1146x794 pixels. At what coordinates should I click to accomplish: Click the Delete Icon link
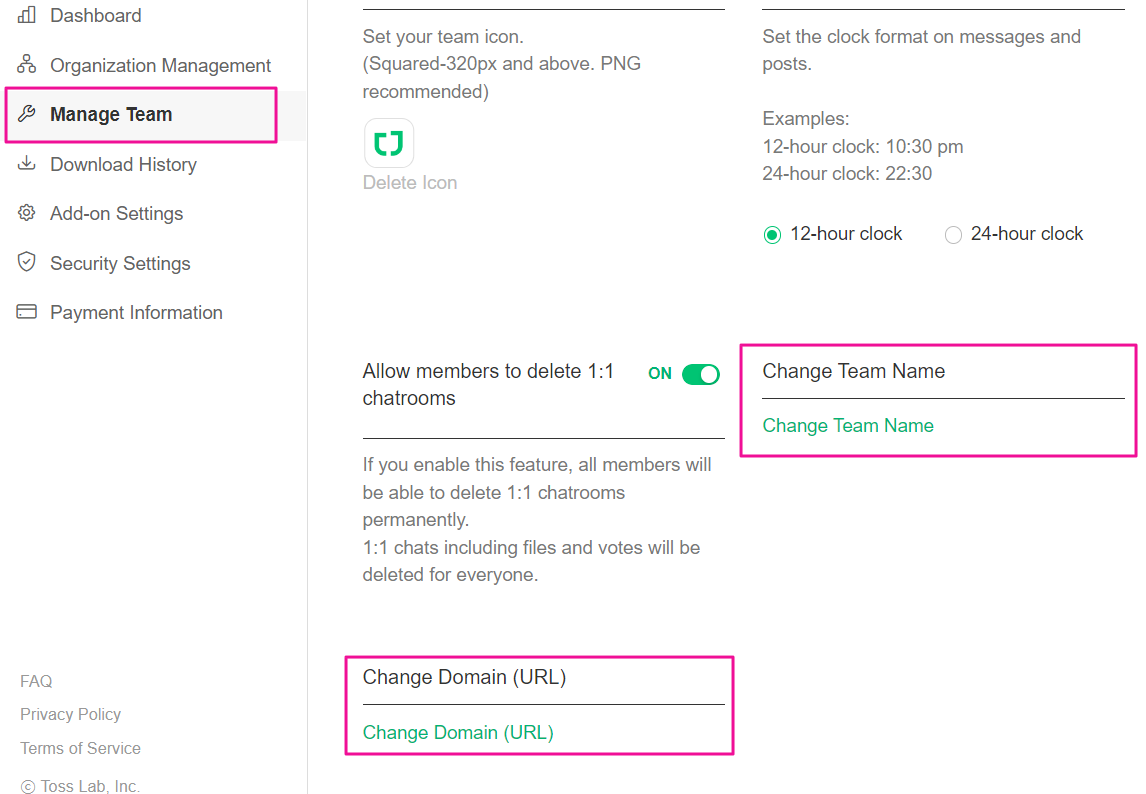410,182
